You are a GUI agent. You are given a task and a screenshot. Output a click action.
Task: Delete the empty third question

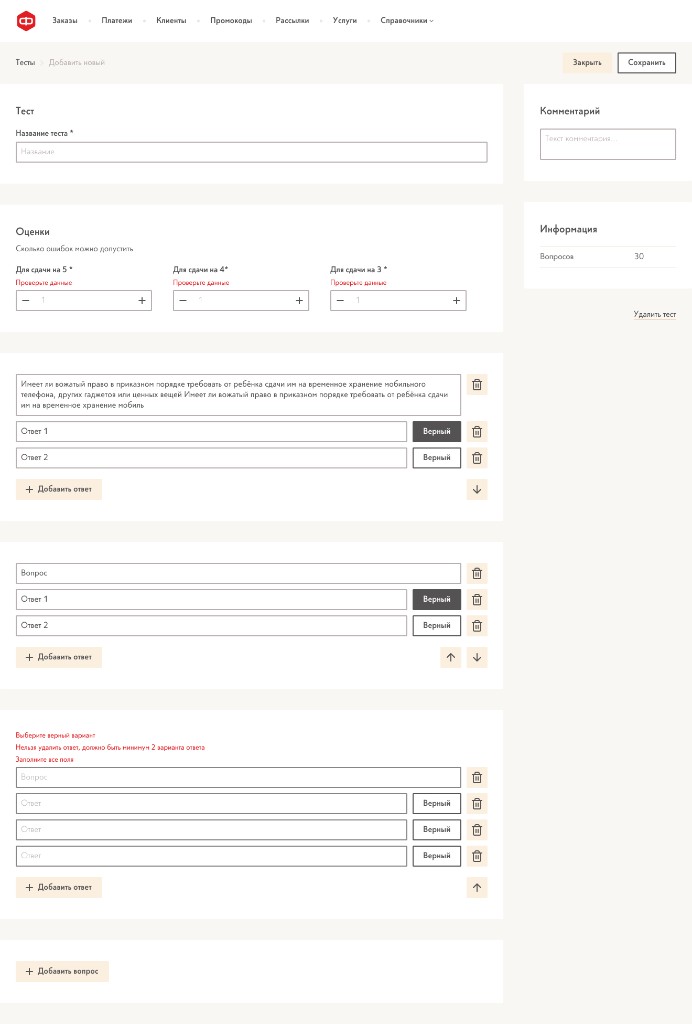[x=477, y=777]
